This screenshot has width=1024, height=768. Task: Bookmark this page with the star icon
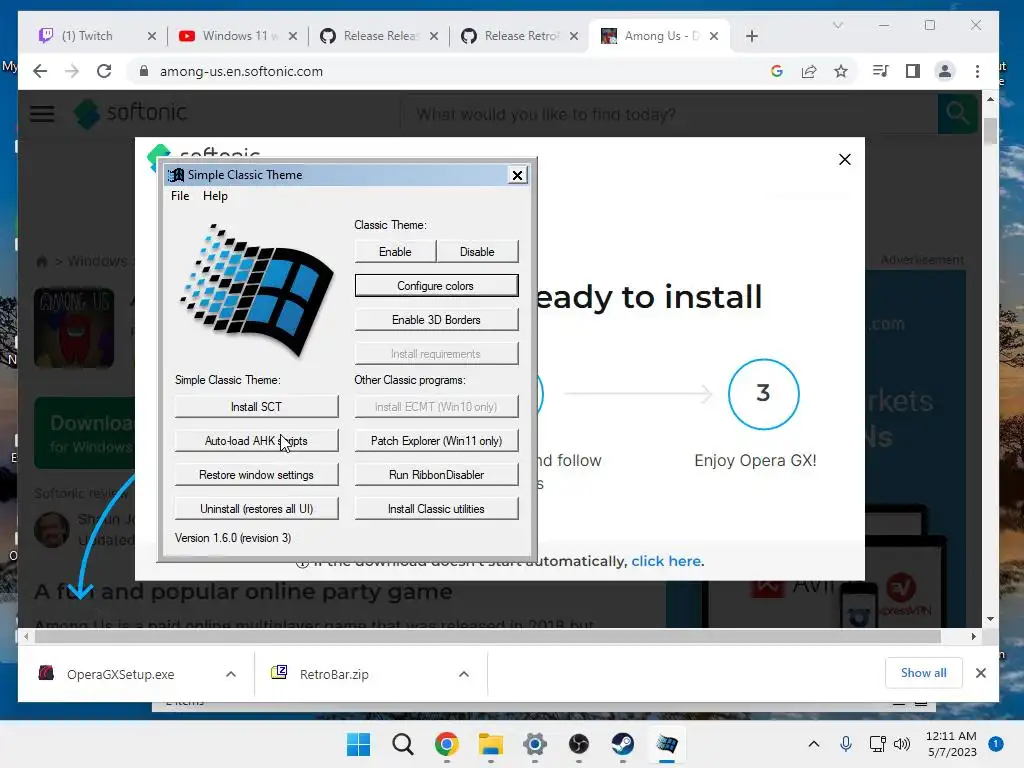(x=840, y=71)
